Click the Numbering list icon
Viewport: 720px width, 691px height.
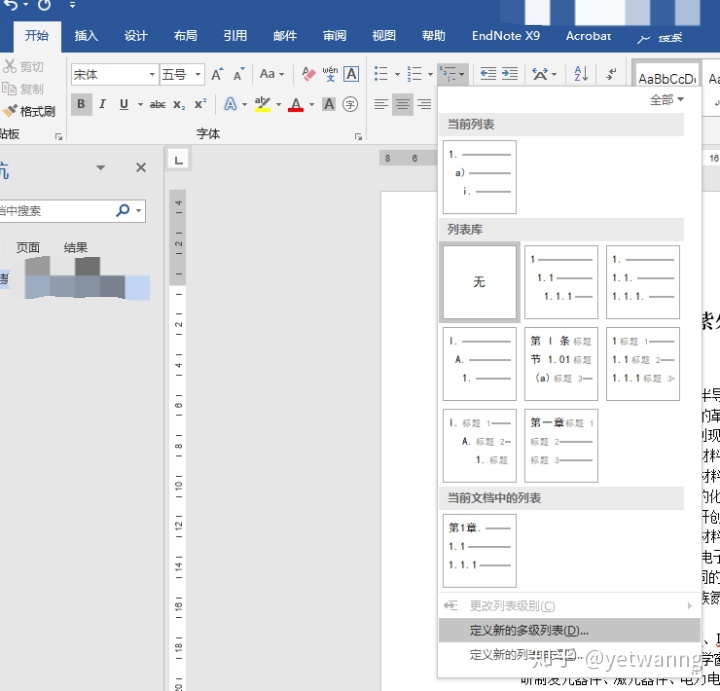click(414, 73)
